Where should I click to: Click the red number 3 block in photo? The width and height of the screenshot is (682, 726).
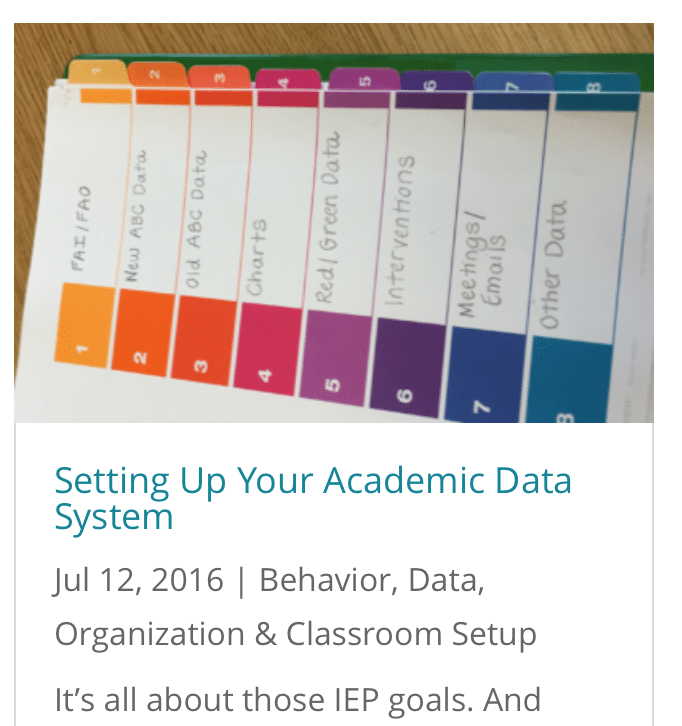click(x=204, y=340)
